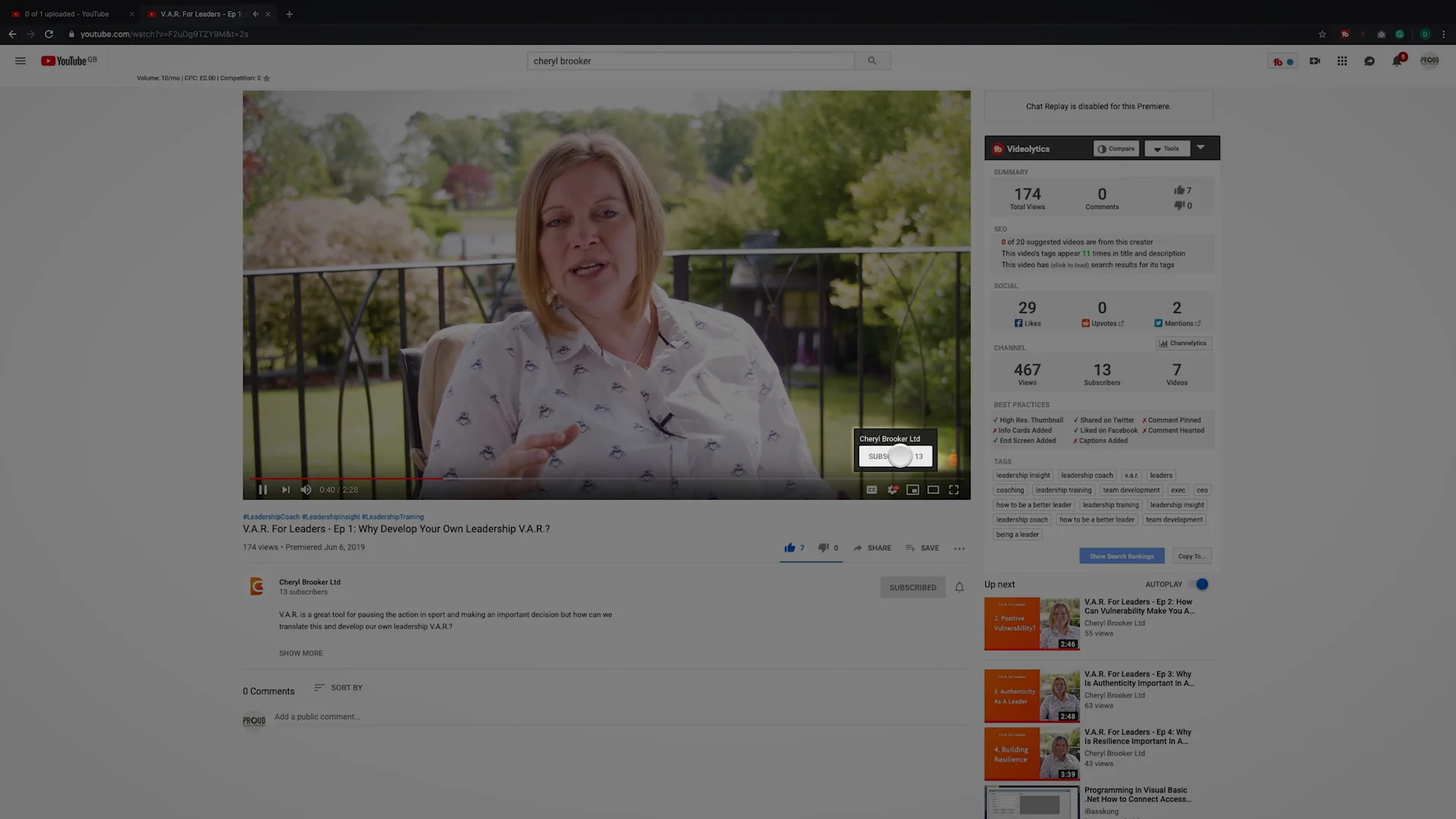The image size is (1456, 819).
Task: Switch to the V.A.R. For Leaders tab
Action: point(197,14)
